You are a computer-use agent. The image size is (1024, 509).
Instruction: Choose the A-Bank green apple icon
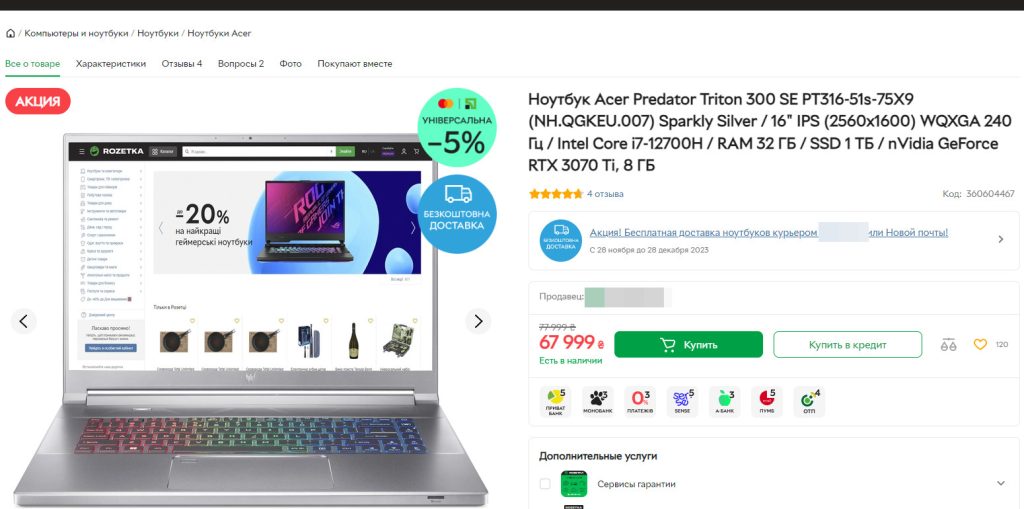click(724, 401)
